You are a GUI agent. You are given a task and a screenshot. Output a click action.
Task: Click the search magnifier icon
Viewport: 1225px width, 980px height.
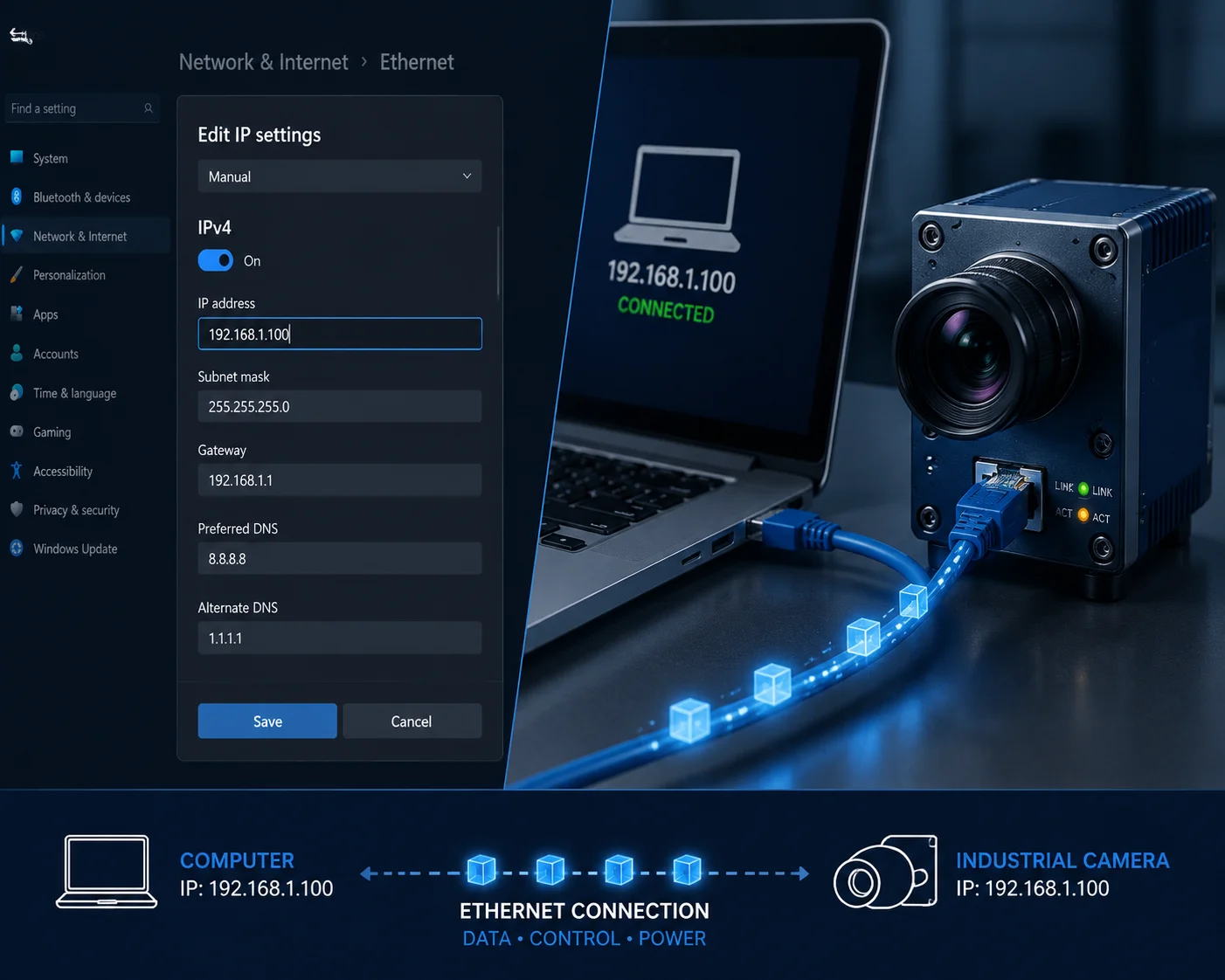pos(149,108)
